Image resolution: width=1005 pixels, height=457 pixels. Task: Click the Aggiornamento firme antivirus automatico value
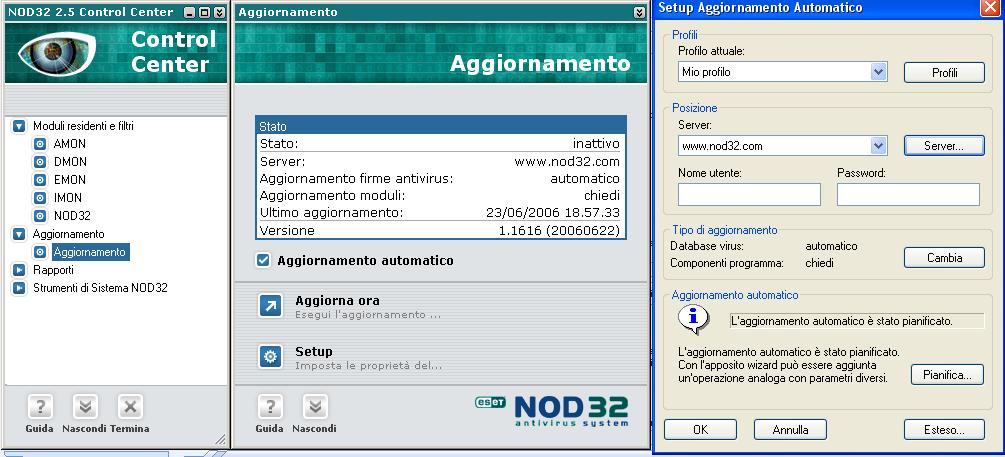click(x=585, y=178)
